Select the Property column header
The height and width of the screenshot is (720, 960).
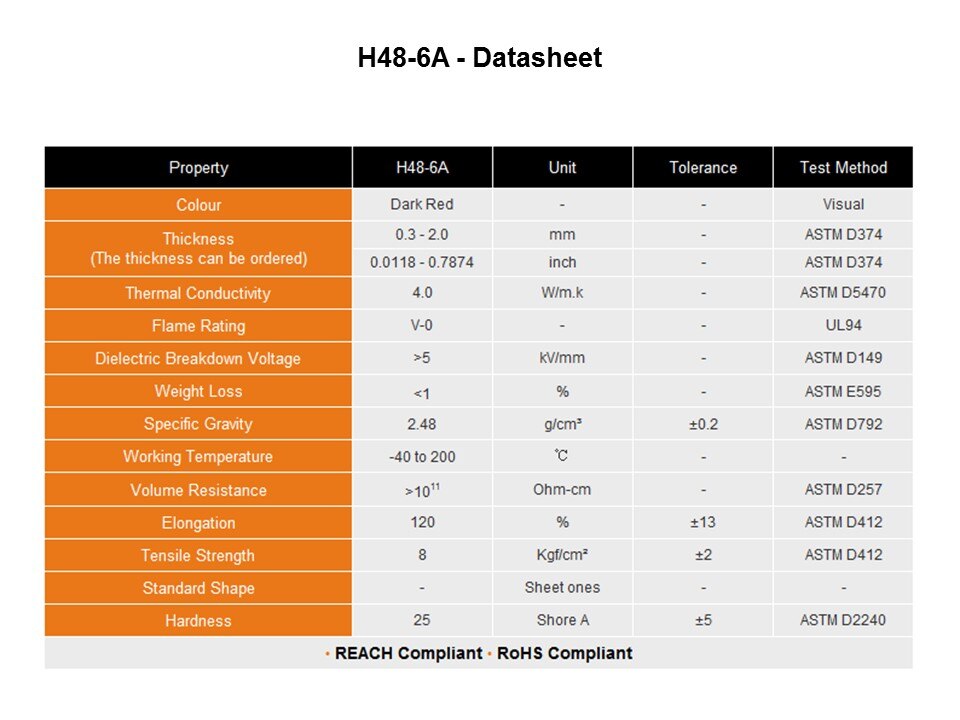(198, 168)
